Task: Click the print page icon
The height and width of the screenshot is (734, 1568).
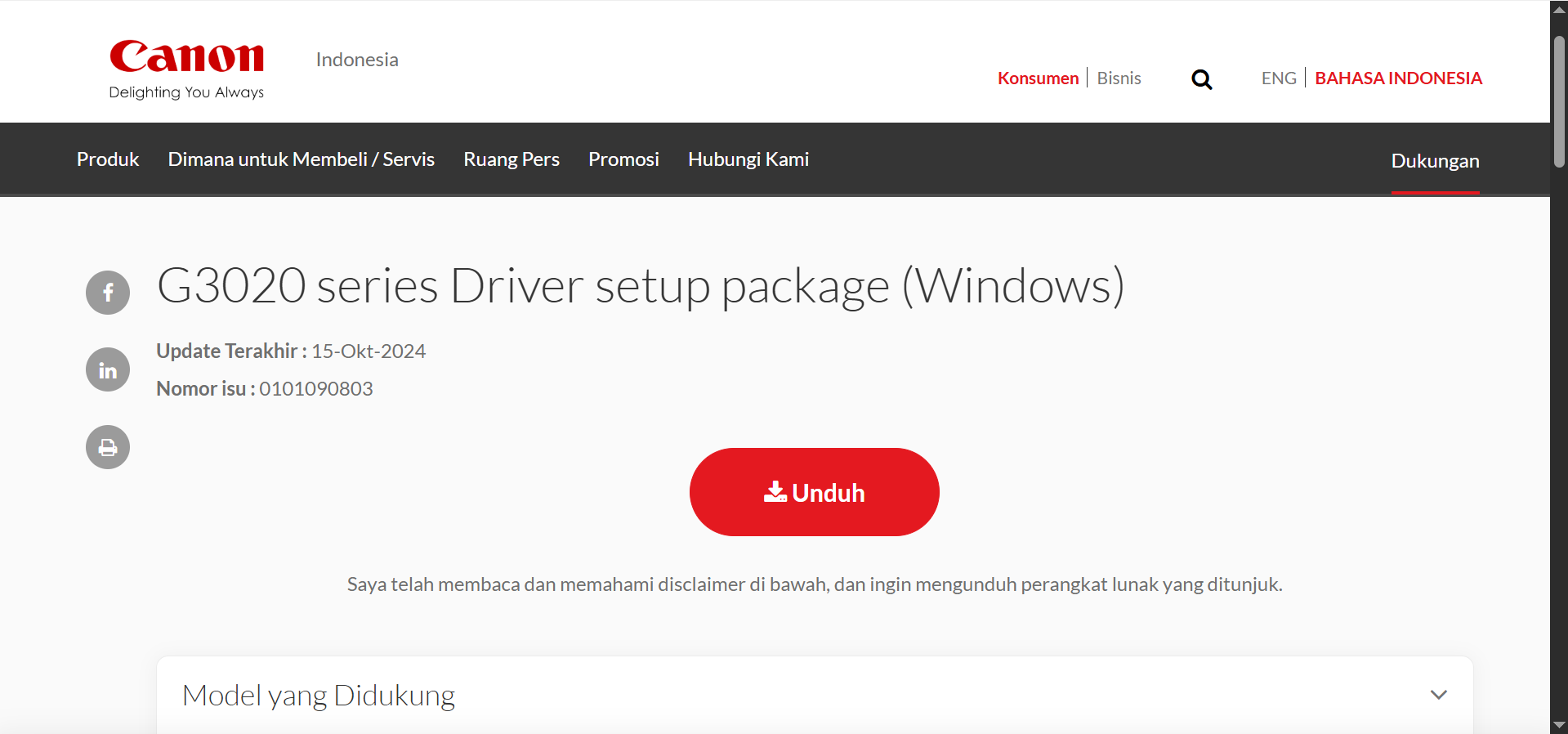Action: tap(108, 447)
